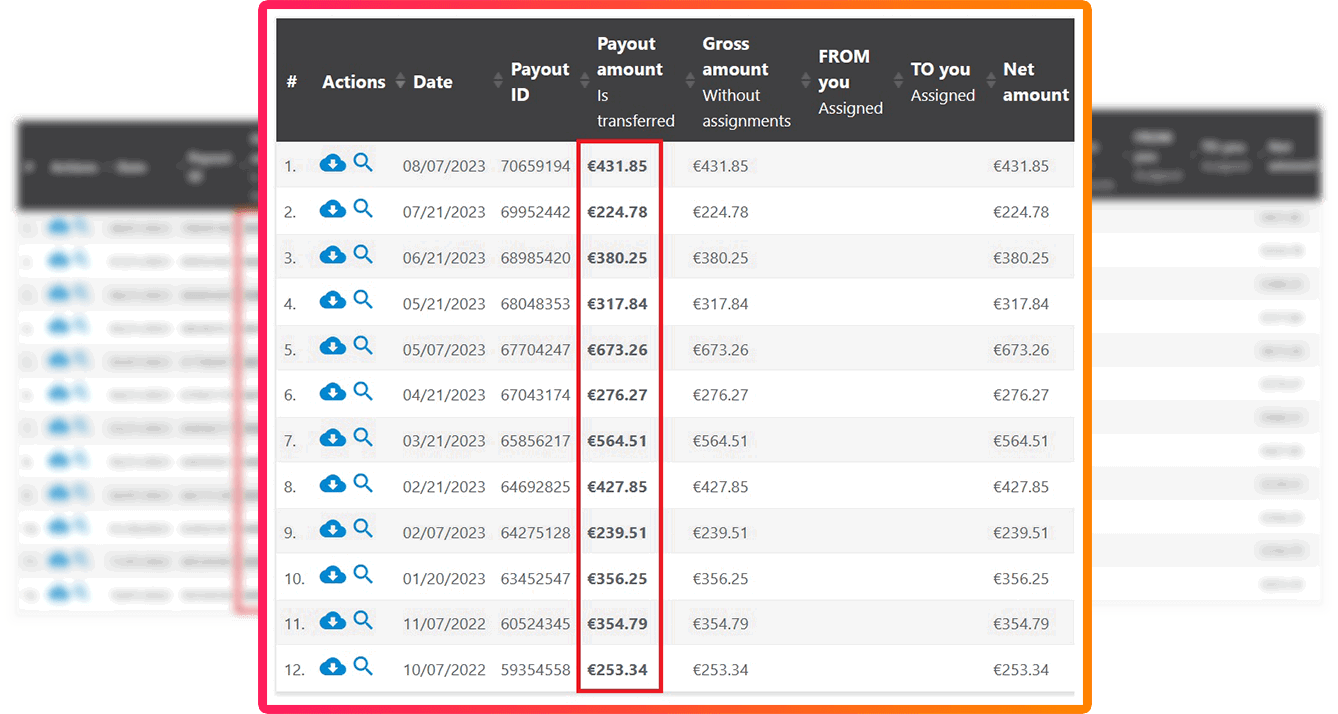Click cloud download icon in row 10
The height and width of the screenshot is (714, 1338).
[x=332, y=576]
